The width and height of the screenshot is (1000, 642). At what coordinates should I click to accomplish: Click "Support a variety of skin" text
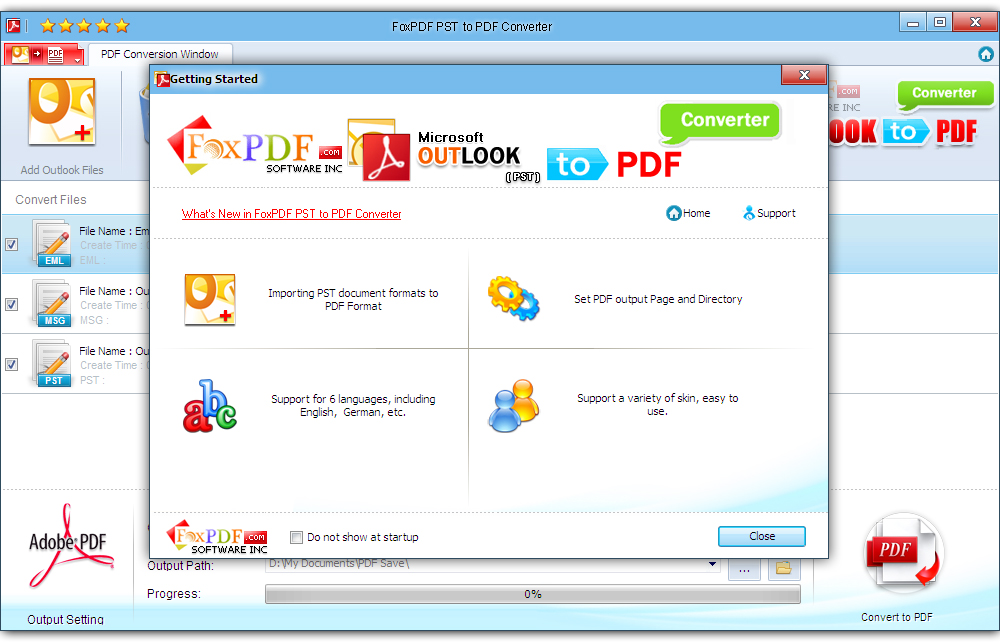(658, 404)
